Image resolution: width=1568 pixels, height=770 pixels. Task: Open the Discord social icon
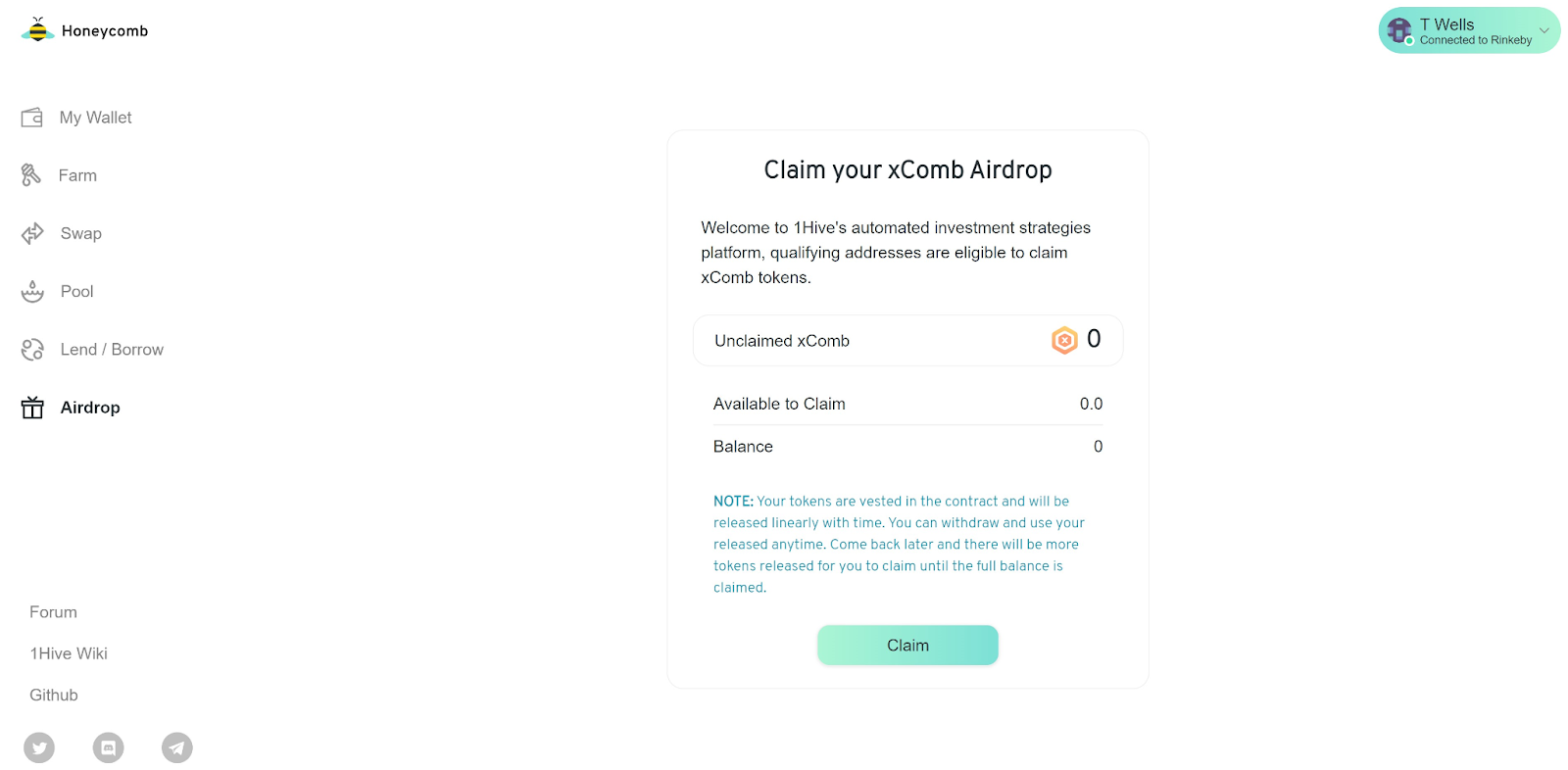tap(109, 747)
